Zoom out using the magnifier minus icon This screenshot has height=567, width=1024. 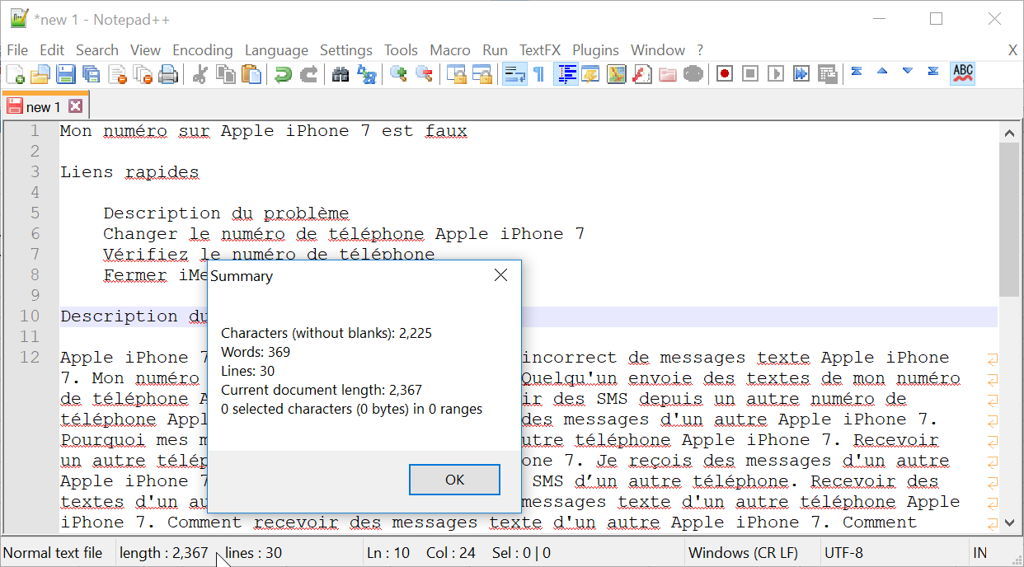click(x=424, y=74)
